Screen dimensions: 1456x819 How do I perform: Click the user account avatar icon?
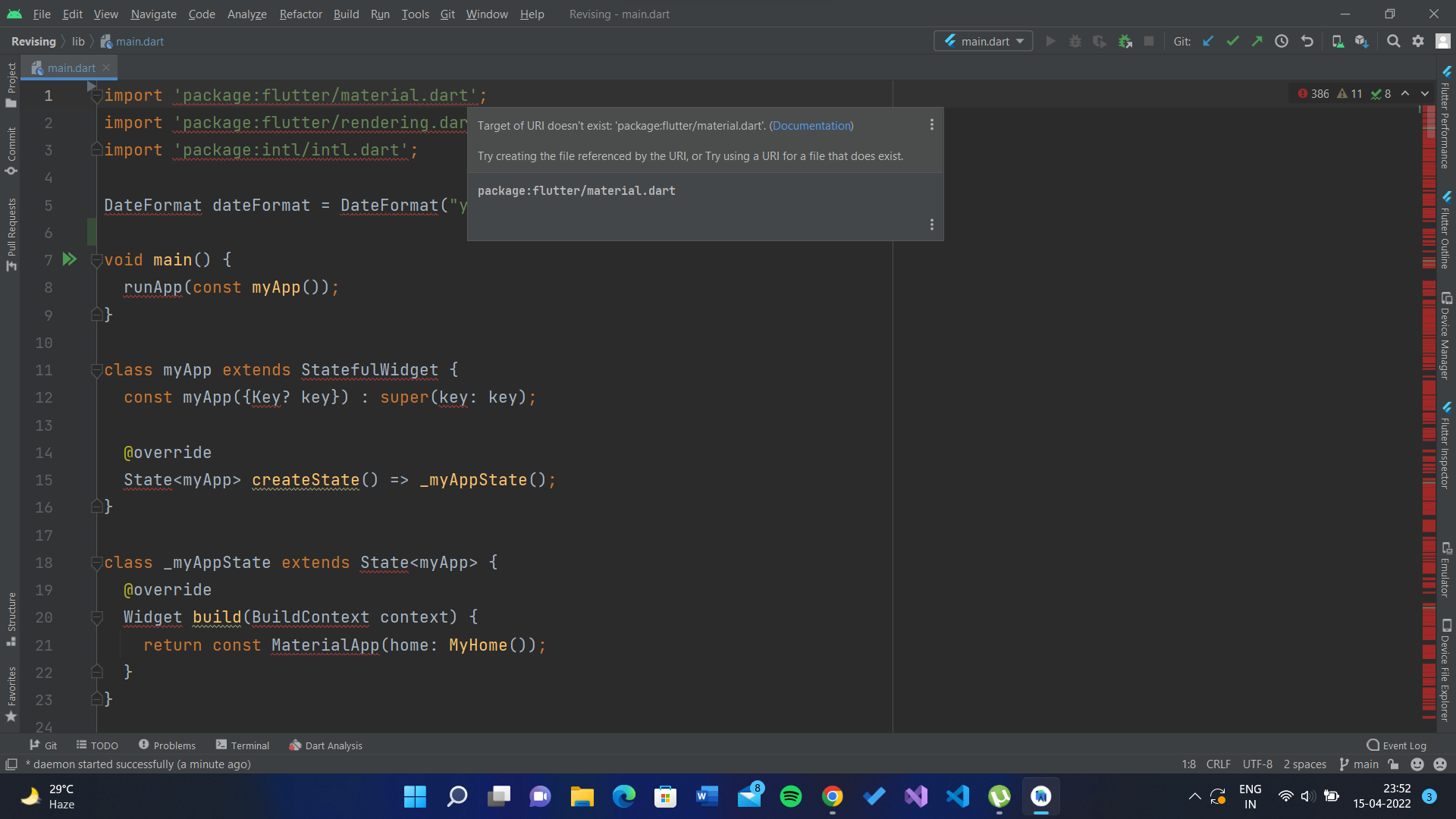1443,41
